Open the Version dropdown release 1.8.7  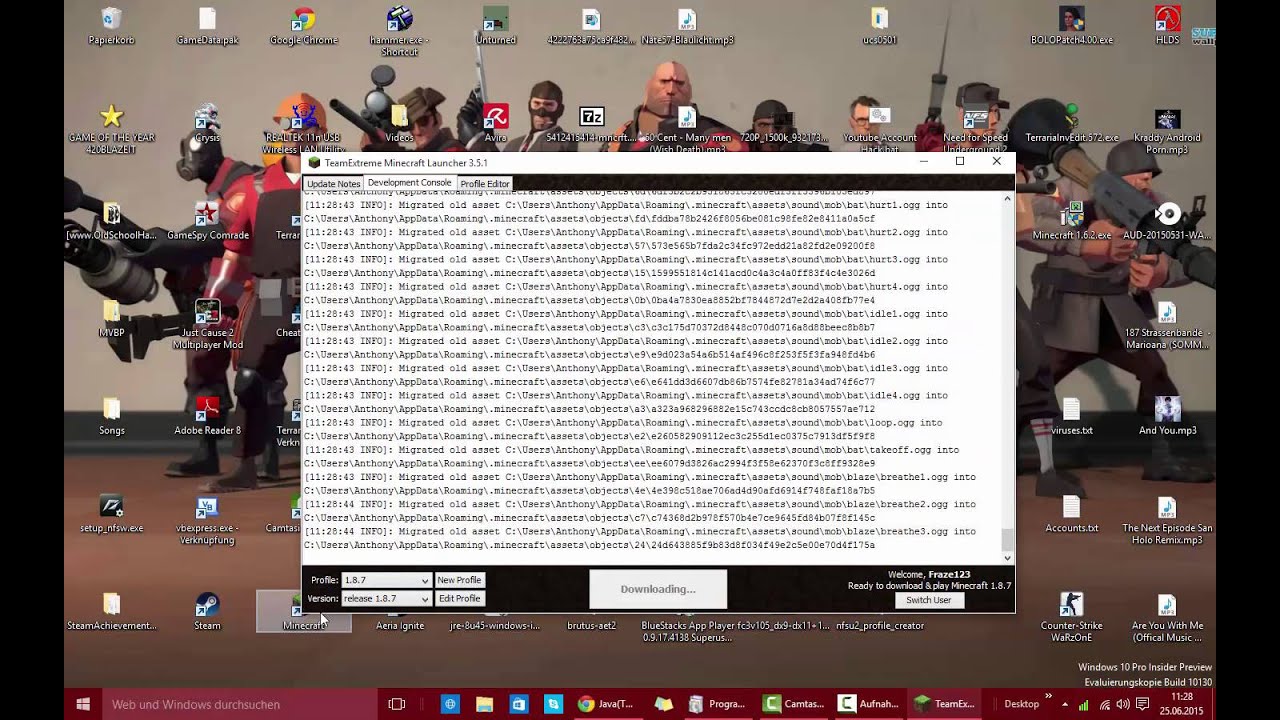tap(386, 598)
